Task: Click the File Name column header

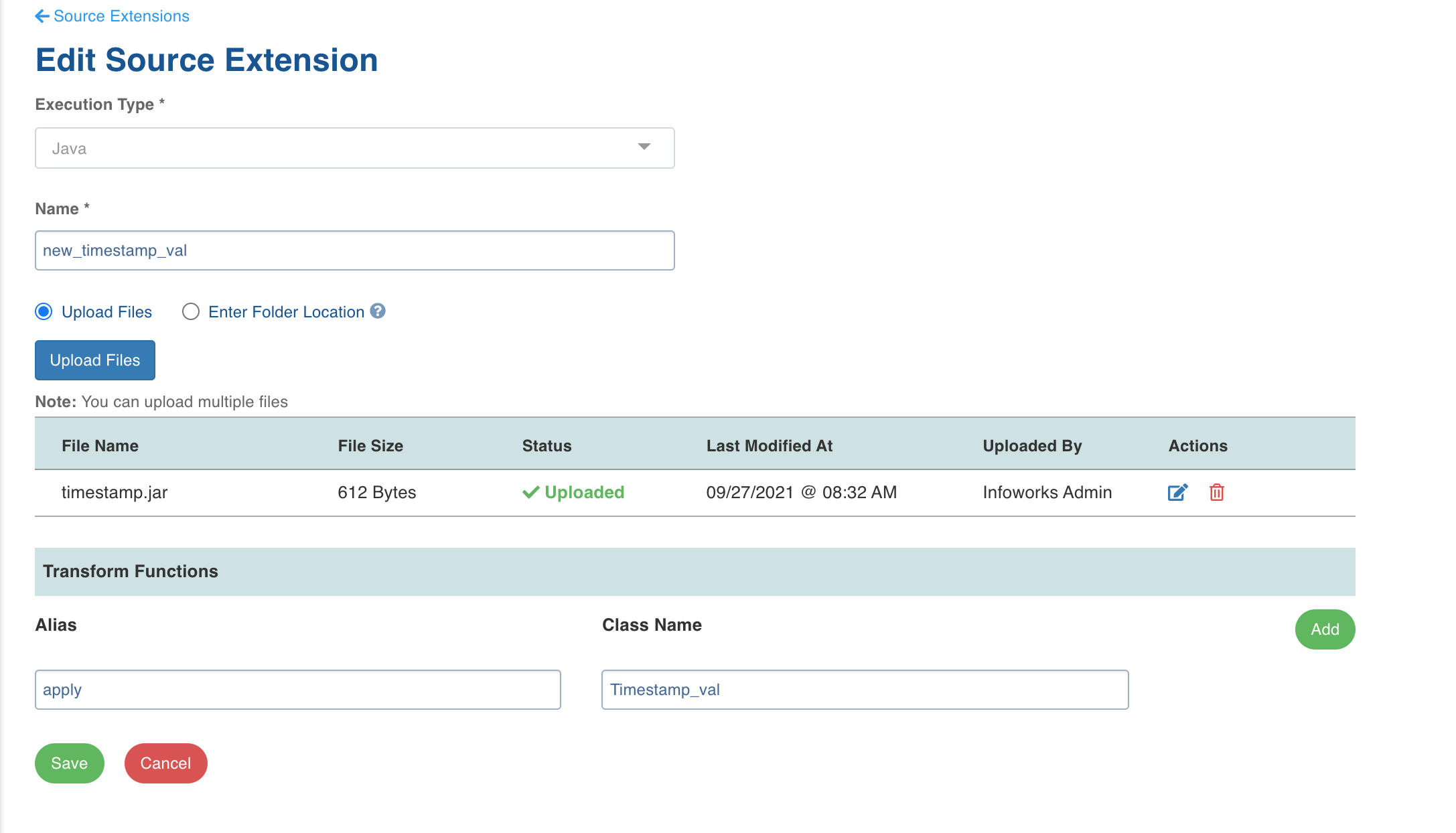Action: (100, 446)
